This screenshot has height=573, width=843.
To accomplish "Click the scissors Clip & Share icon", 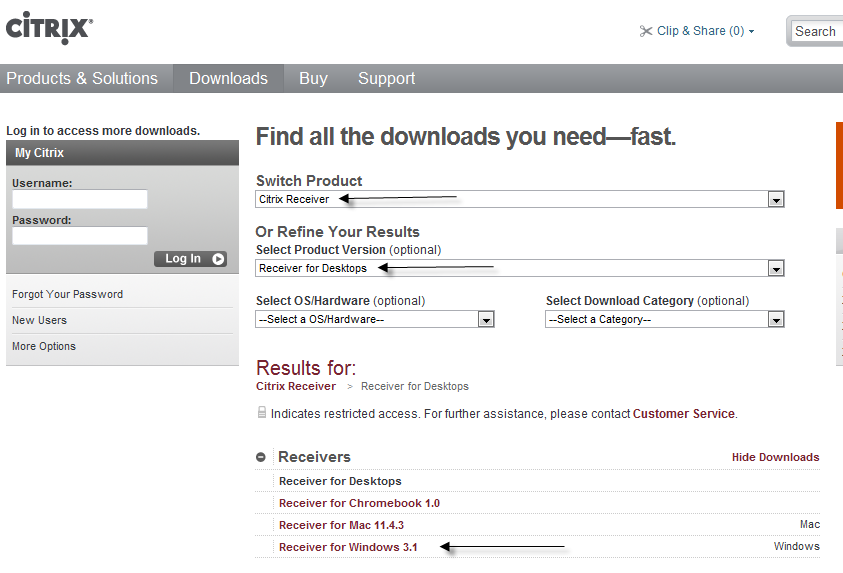I will (x=646, y=31).
